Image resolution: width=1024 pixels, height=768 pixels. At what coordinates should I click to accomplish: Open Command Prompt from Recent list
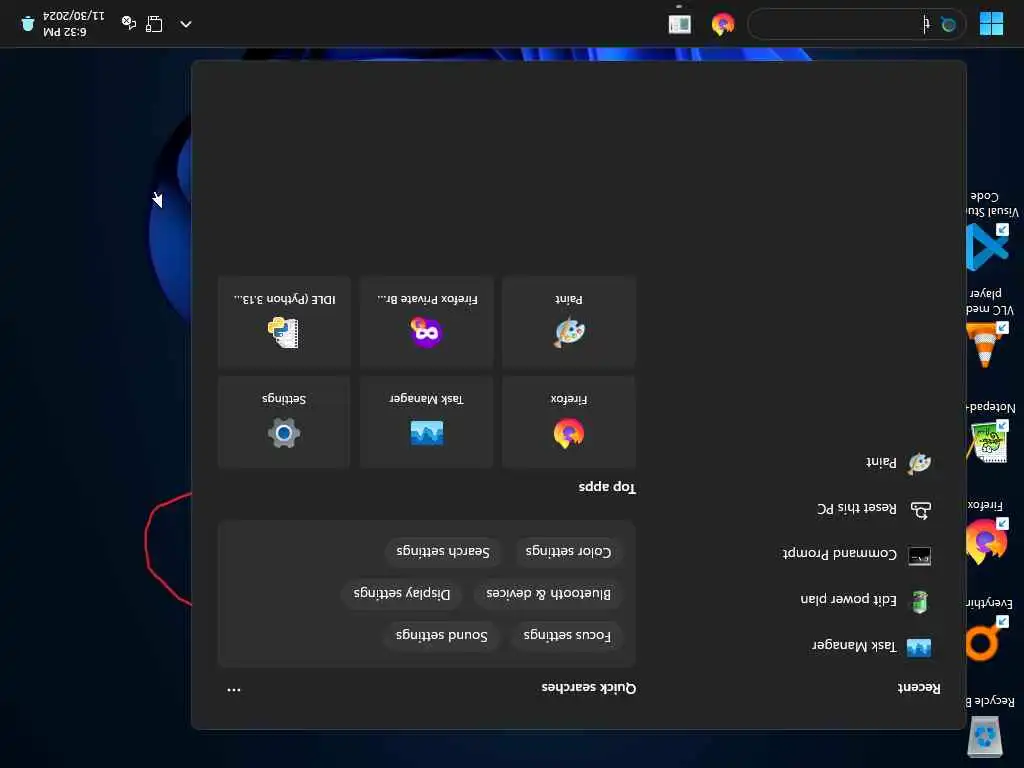[856, 554]
